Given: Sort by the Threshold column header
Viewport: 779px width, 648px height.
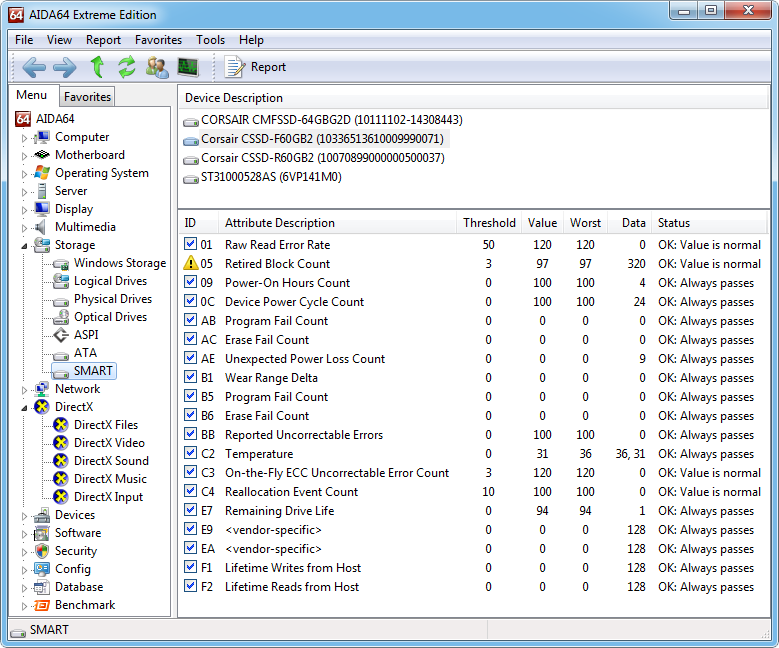Looking at the screenshot, I should [x=489, y=223].
